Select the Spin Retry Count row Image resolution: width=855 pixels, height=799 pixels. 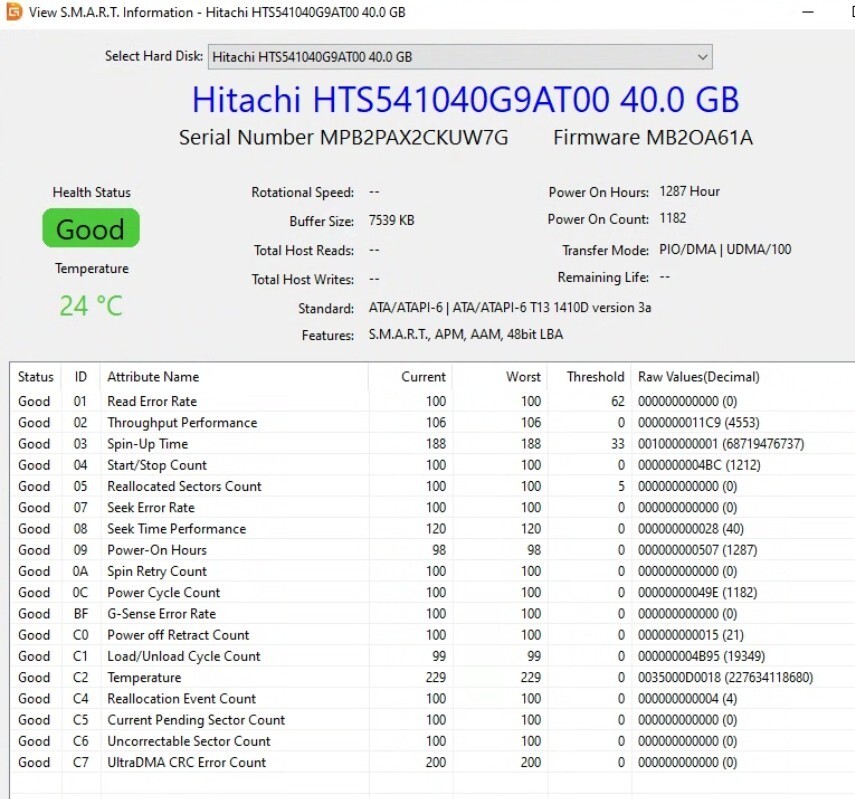coord(432,572)
